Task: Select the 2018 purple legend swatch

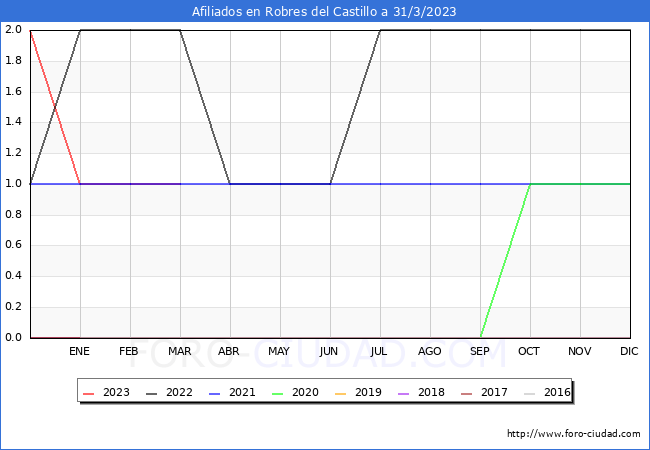Action: click(403, 393)
